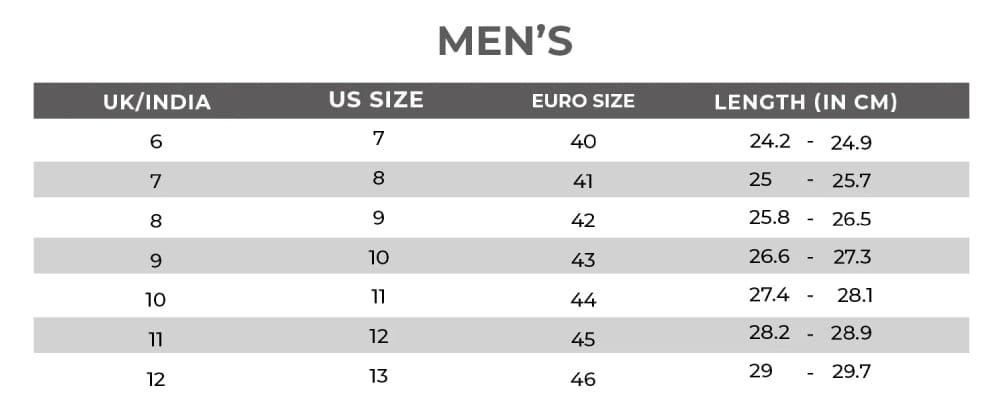Click the 29 - 29.7 length cell
The image size is (1000, 400).
(x=810, y=372)
